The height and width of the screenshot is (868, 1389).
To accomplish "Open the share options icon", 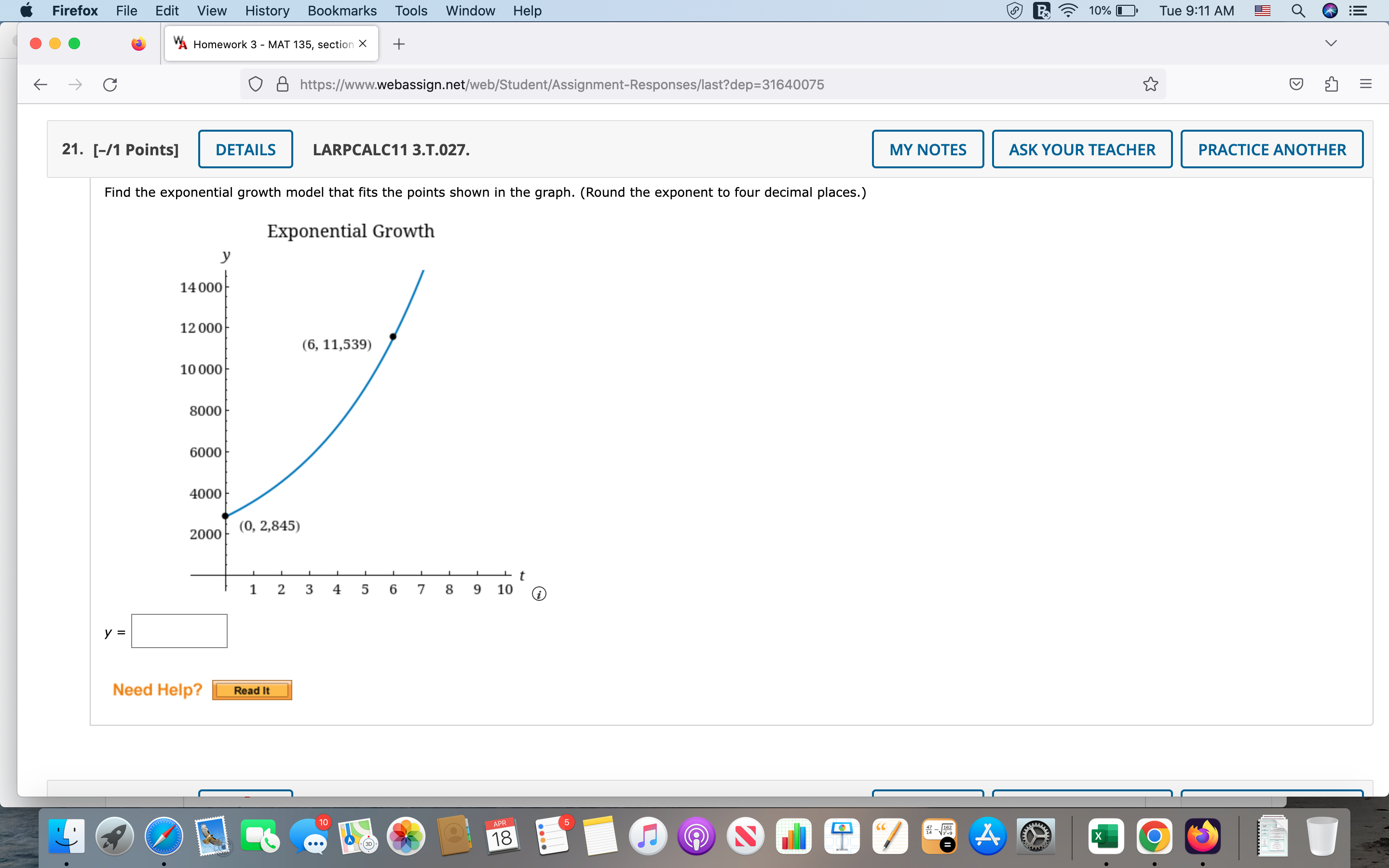I will point(1331,84).
